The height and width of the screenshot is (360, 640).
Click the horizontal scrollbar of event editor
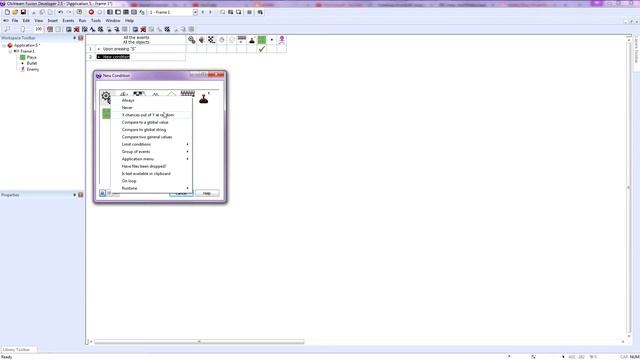(199, 342)
